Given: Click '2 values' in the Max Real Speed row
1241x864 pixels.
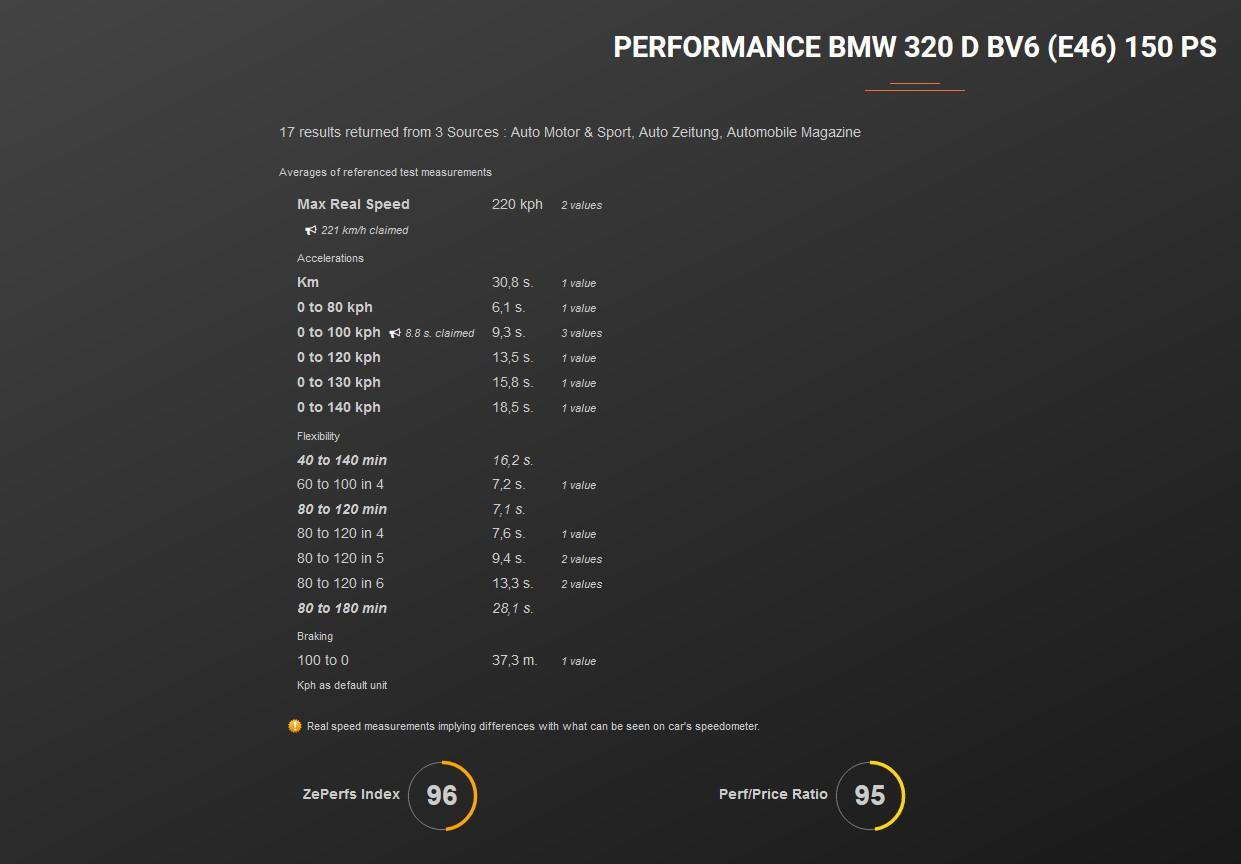Looking at the screenshot, I should (581, 205).
